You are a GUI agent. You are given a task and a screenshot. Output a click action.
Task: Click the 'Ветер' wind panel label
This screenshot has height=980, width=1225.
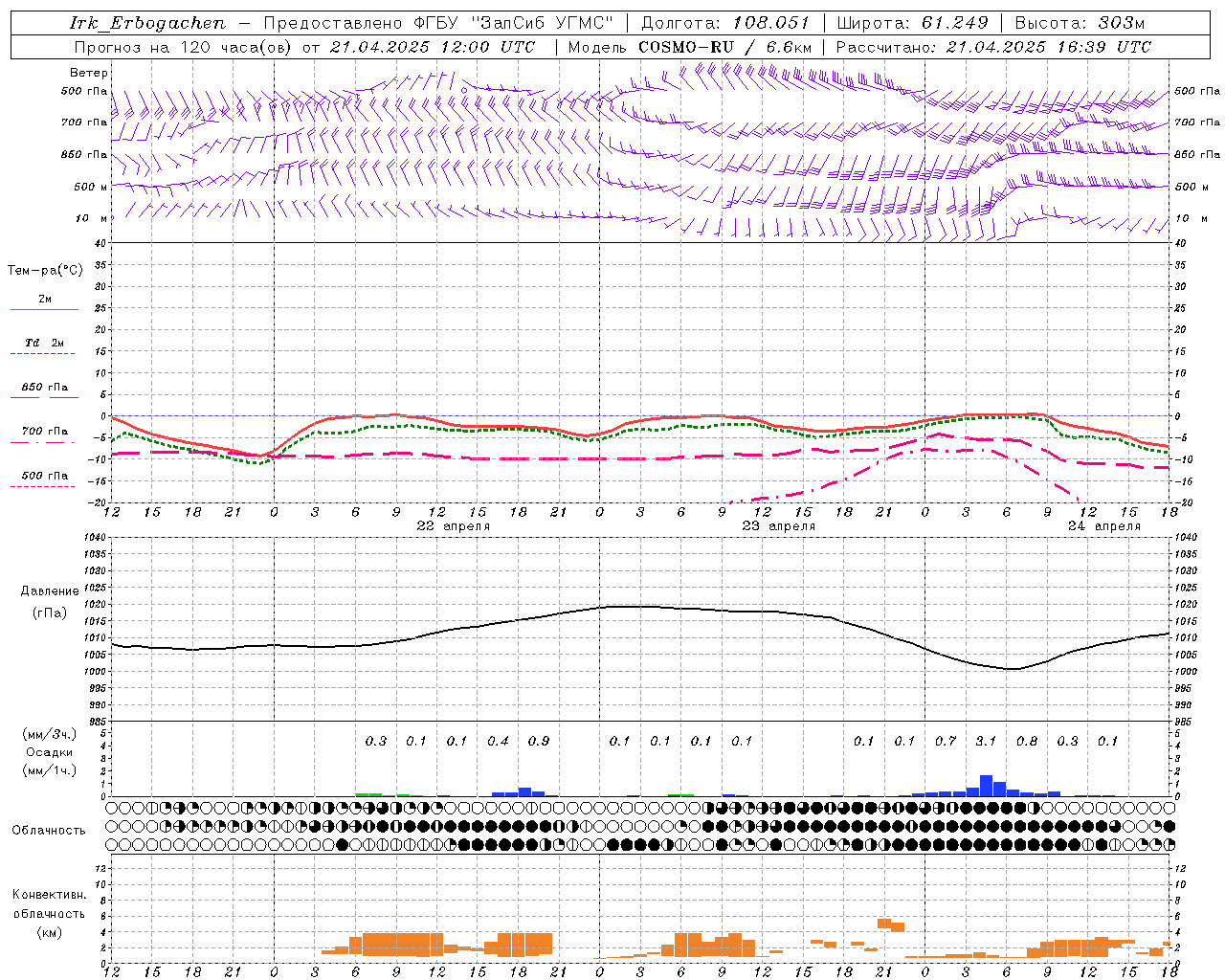89,73
